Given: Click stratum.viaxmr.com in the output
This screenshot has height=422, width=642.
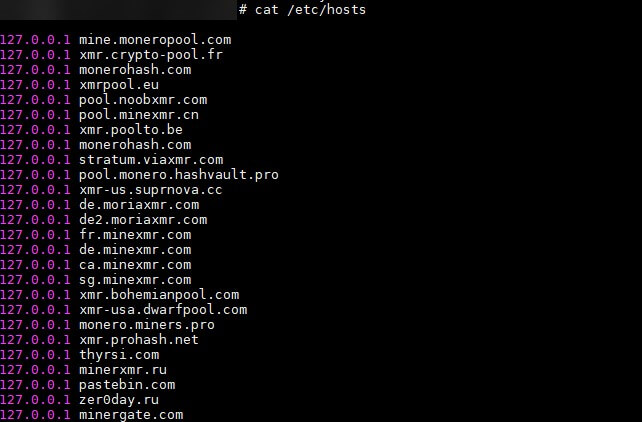Looking at the screenshot, I should (x=151, y=160).
